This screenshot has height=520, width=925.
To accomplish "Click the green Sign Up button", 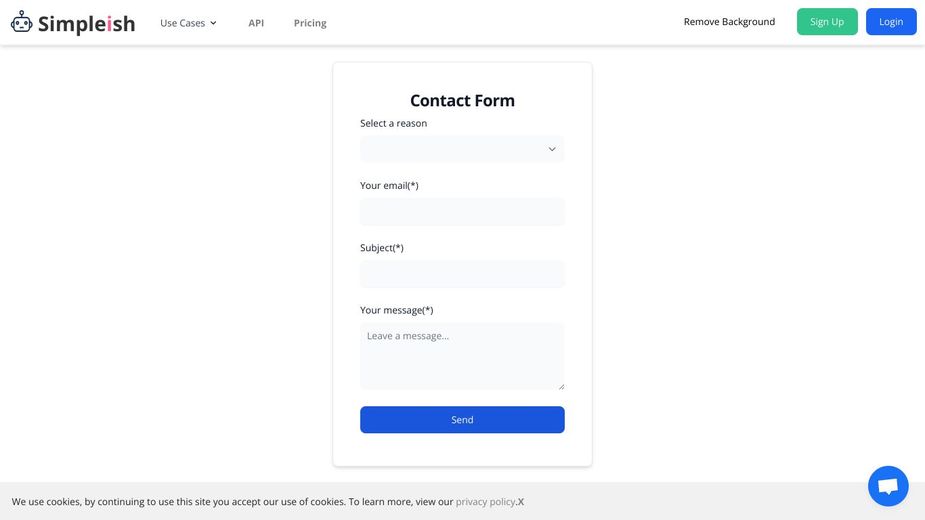I will click(x=827, y=22).
